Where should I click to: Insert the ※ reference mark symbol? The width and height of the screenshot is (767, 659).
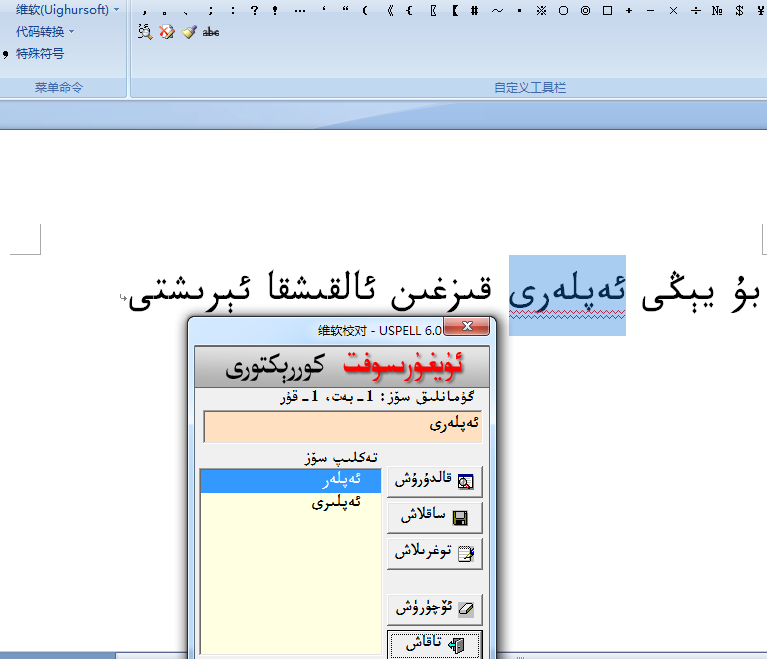pos(540,10)
